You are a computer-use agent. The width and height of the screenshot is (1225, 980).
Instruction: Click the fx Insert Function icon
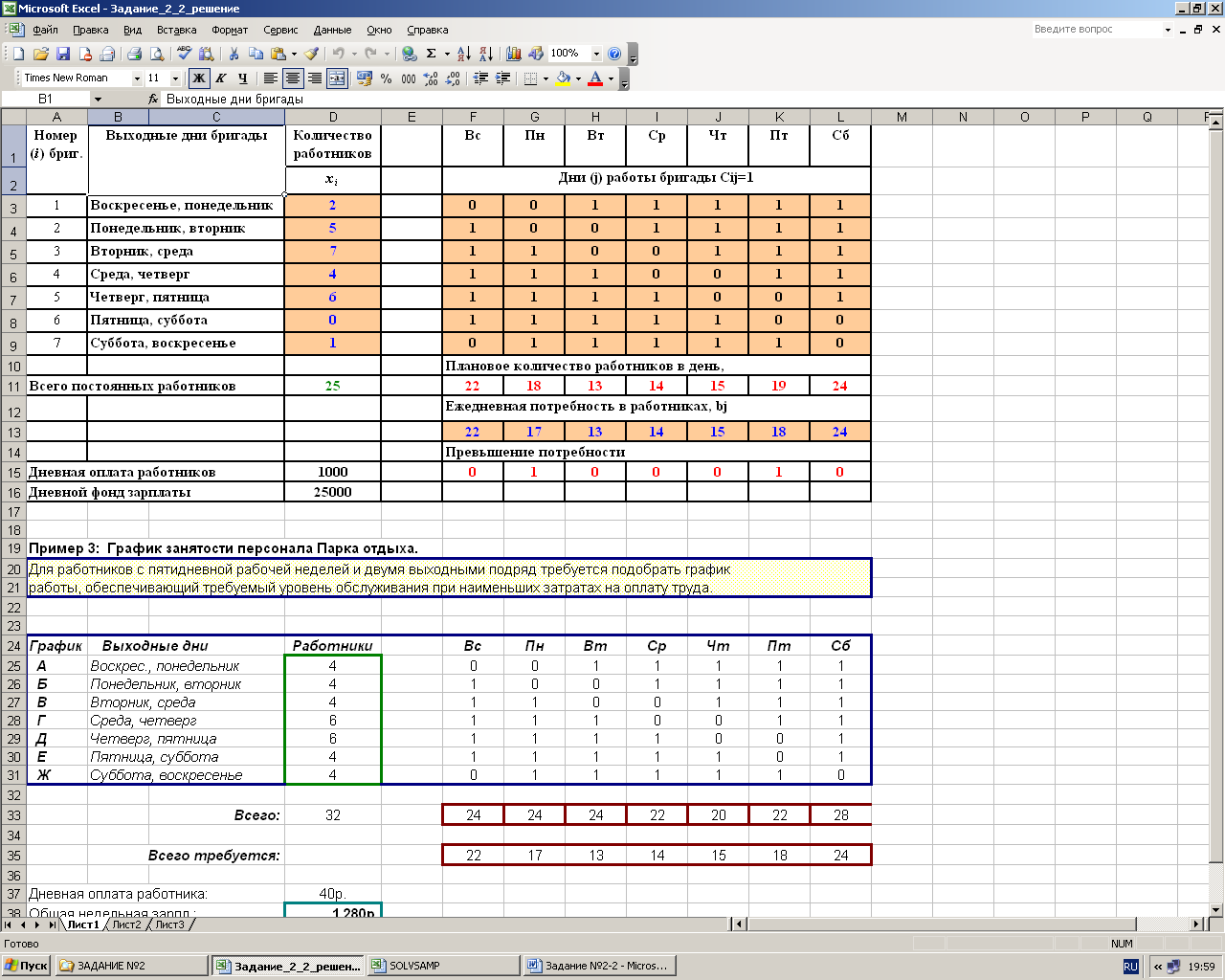click(x=153, y=99)
